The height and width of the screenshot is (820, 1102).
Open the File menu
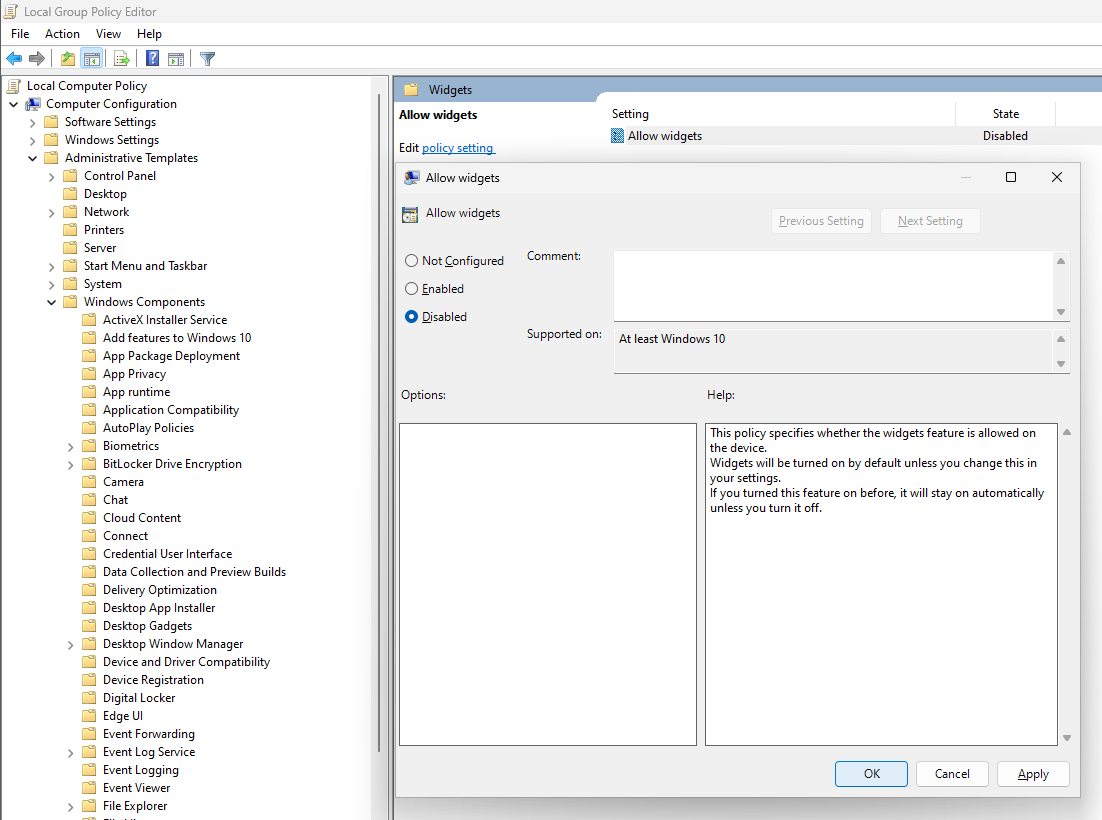[20, 34]
